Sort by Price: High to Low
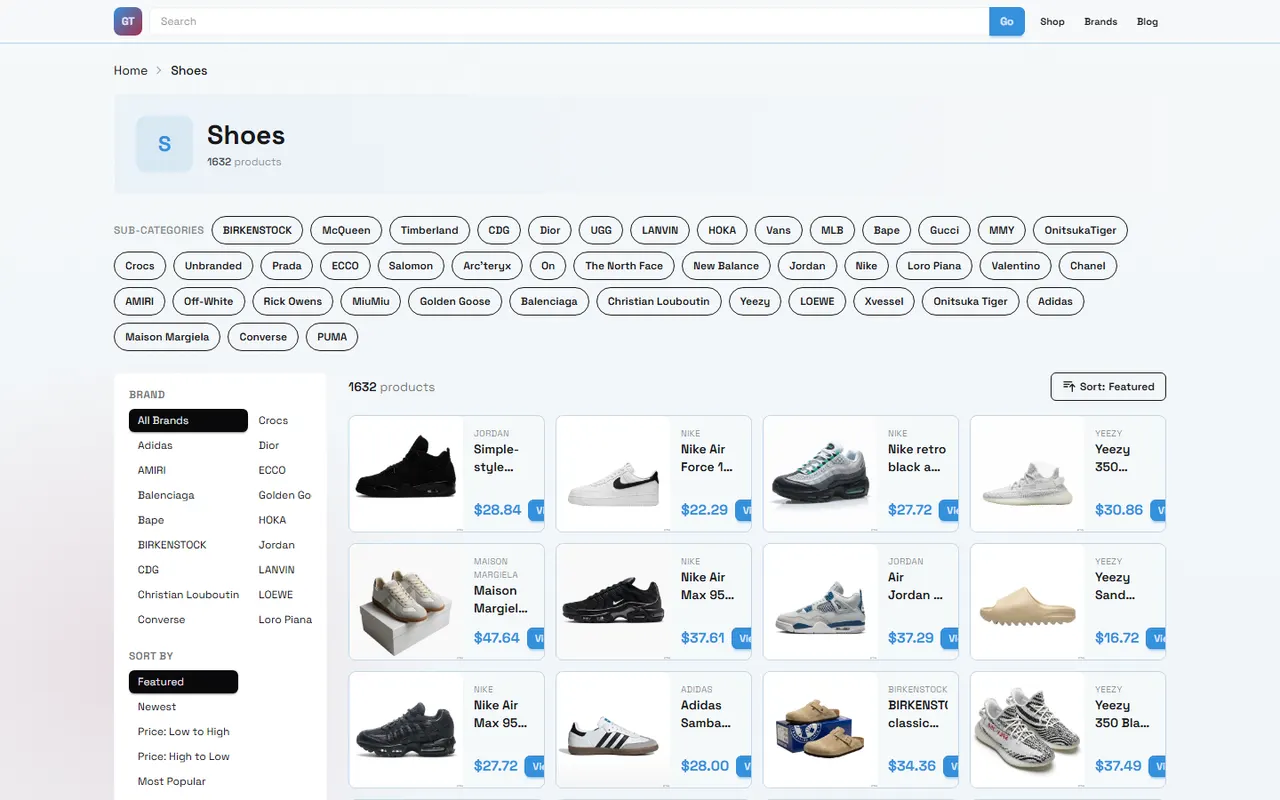This screenshot has width=1280, height=800. 184,757
